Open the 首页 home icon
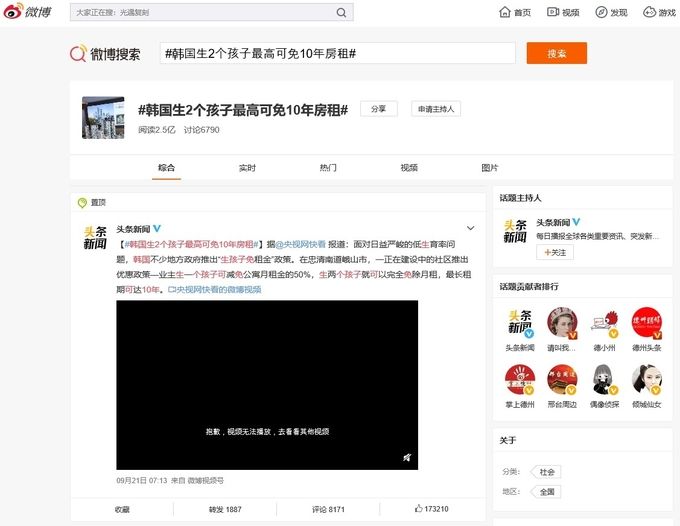This screenshot has height=526, width=680. coord(505,12)
